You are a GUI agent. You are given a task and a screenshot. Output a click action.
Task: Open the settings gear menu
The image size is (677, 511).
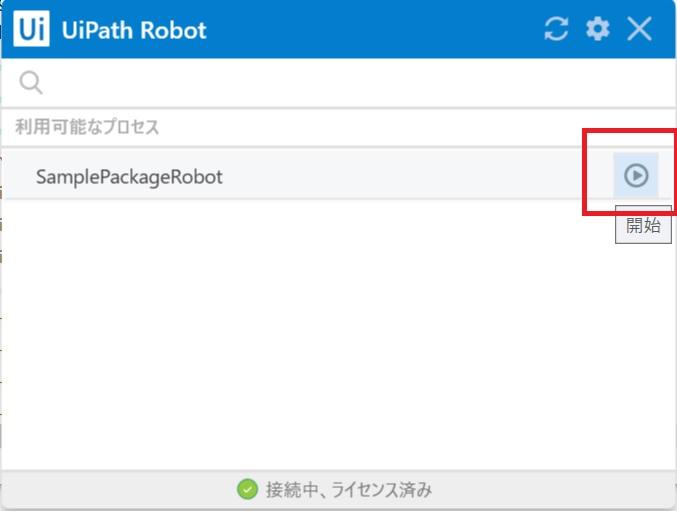[597, 29]
